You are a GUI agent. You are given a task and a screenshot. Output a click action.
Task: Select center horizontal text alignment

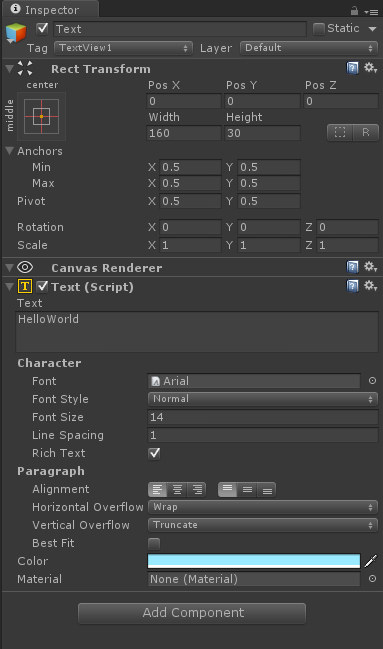click(x=177, y=490)
